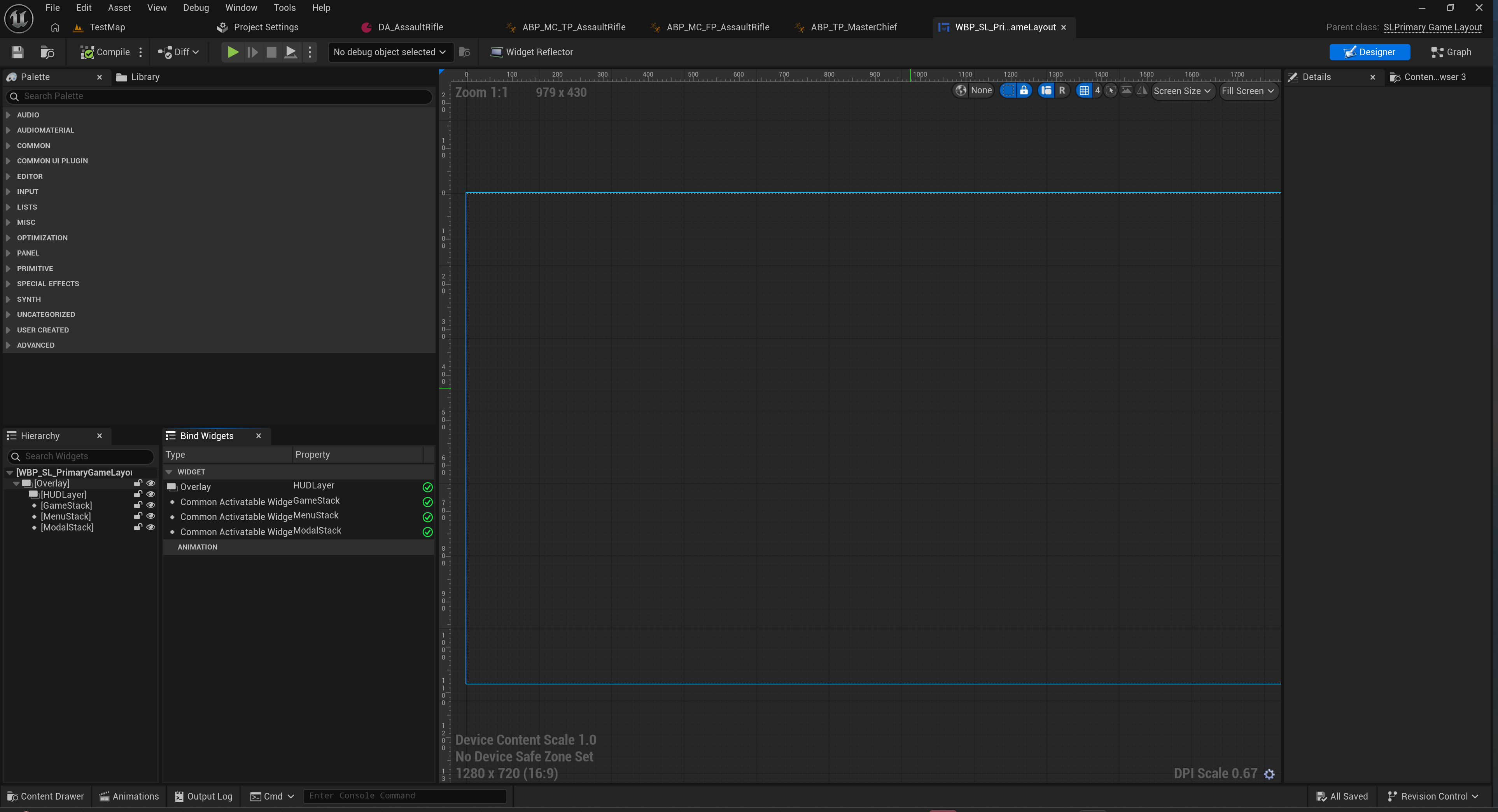Click the localization globe icon in the designer toolbar
1498x812 pixels.
[x=961, y=91]
